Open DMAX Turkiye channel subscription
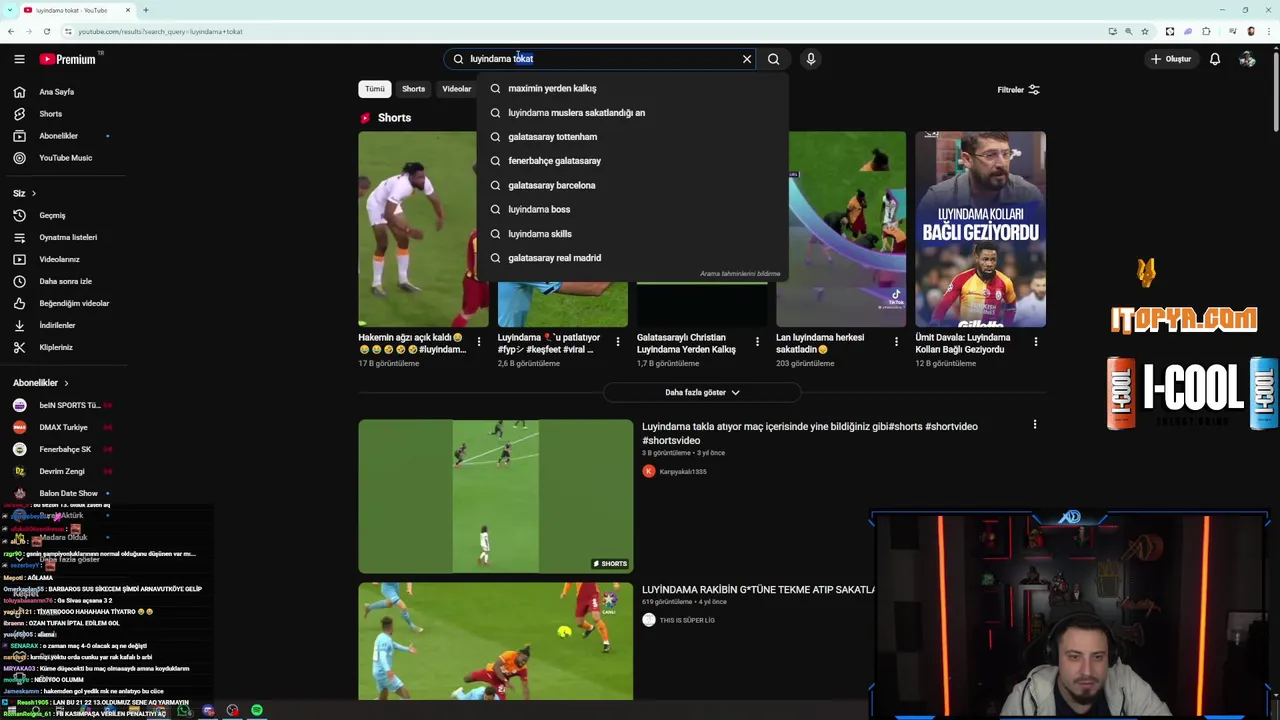This screenshot has height=720, width=1280. point(62,427)
